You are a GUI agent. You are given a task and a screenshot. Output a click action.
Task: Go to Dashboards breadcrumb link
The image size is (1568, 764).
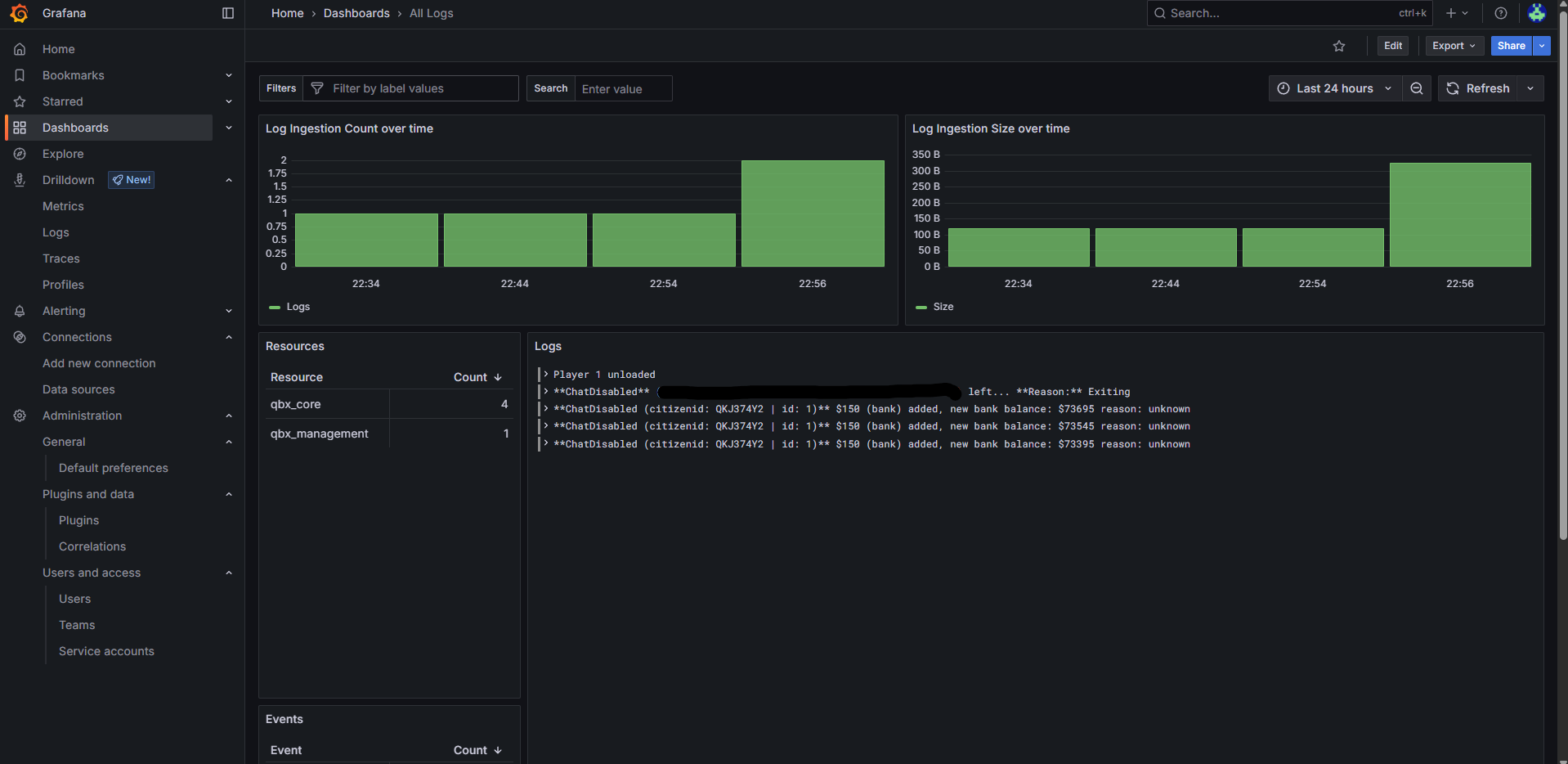356,13
